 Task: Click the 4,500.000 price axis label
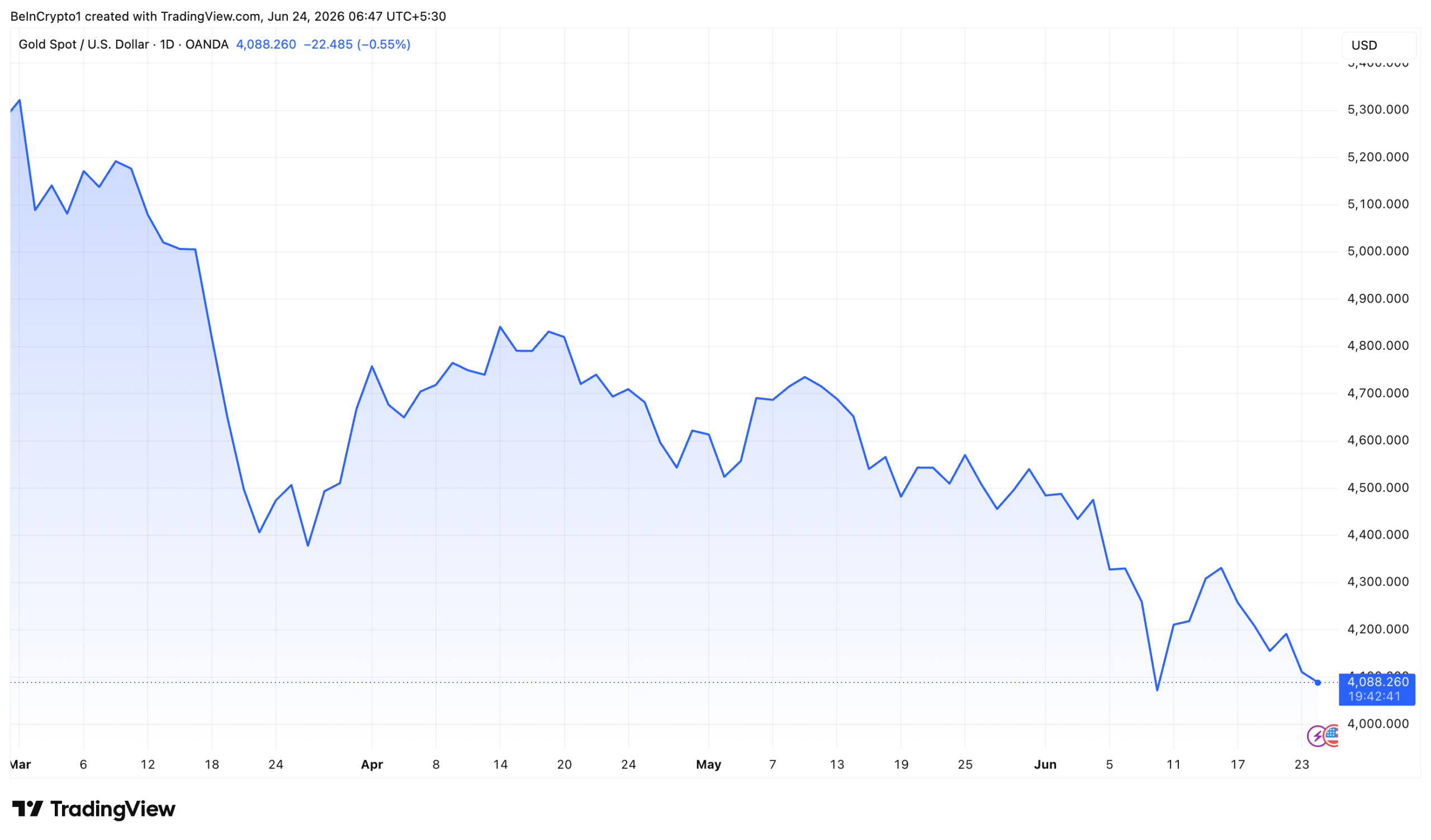(x=1378, y=488)
